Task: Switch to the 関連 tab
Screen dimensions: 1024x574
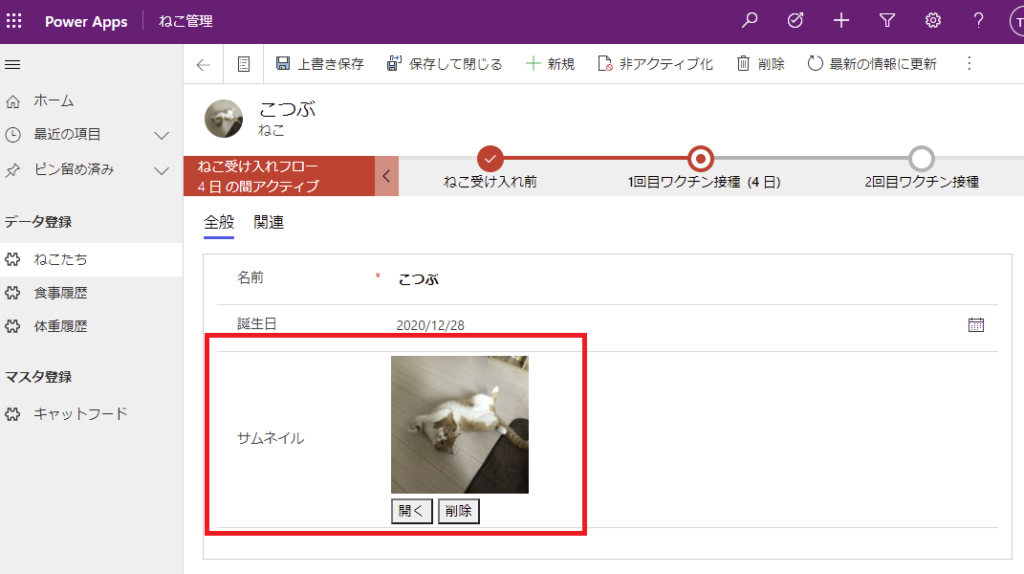Action: point(268,223)
